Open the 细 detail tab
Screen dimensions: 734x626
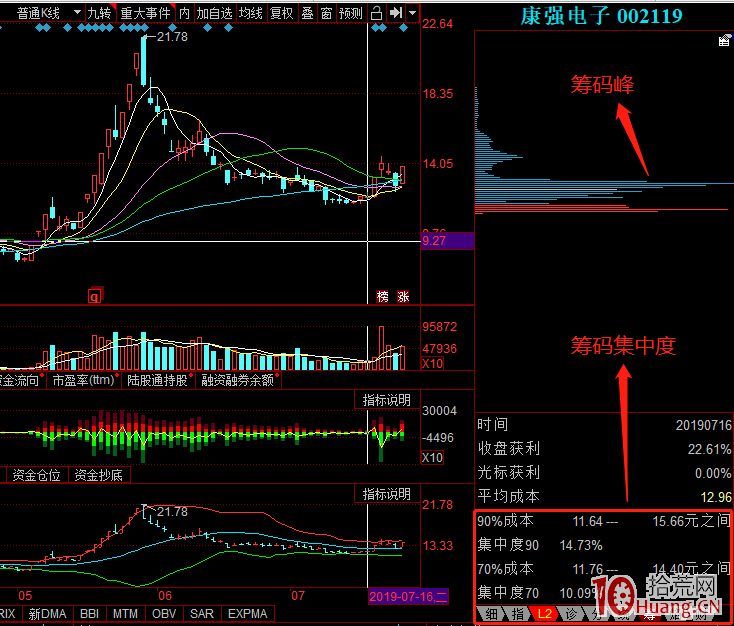(491, 614)
